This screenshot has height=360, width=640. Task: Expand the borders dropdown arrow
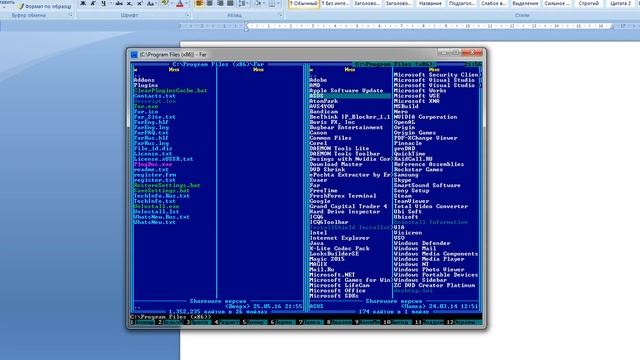coord(278,3)
